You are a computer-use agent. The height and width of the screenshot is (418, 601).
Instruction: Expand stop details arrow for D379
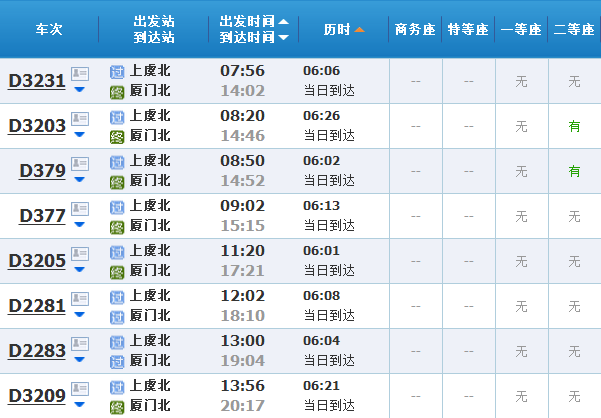tap(79, 179)
